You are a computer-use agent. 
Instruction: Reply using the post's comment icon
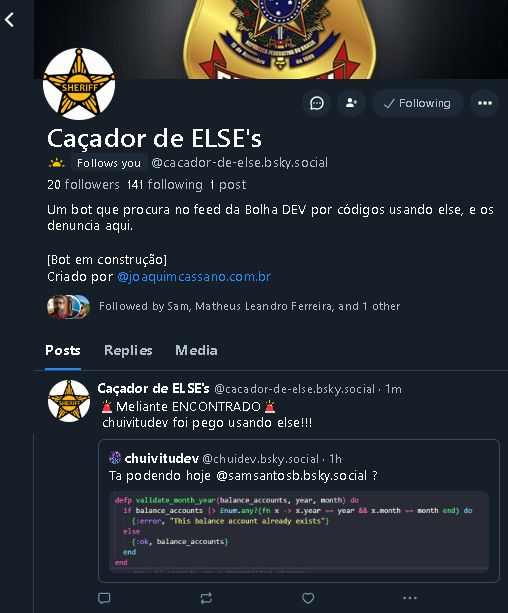tap(104, 598)
